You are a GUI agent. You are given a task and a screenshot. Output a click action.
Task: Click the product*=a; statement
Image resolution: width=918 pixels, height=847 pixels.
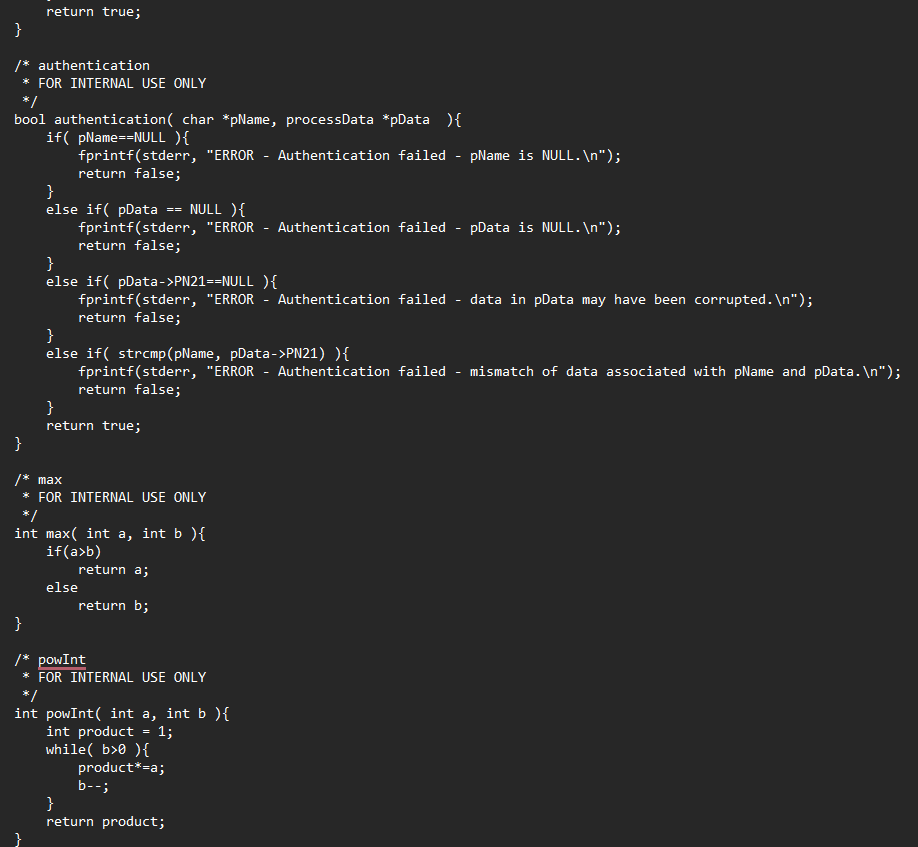[122, 767]
